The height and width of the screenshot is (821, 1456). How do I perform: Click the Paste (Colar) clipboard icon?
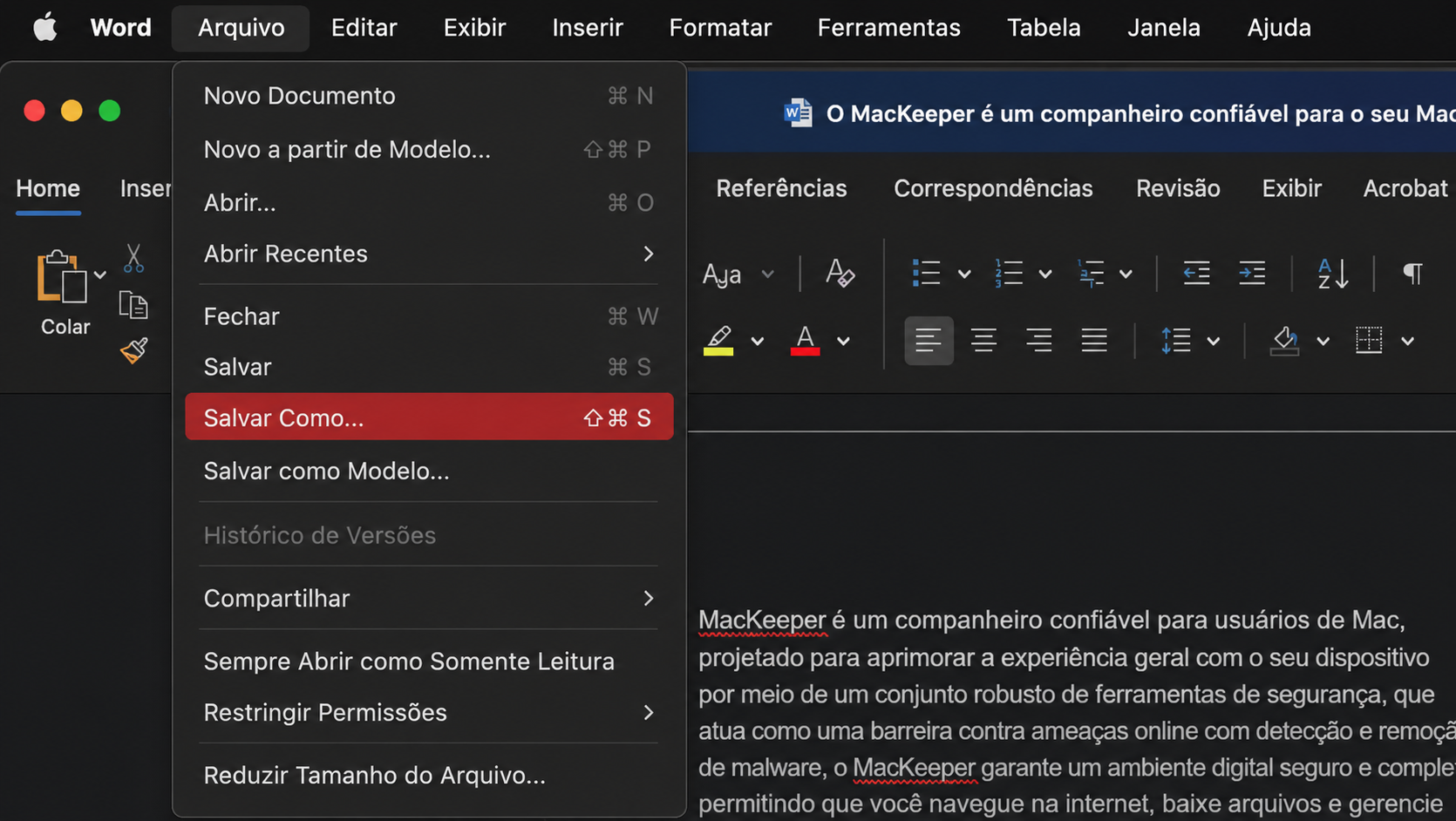click(x=61, y=277)
